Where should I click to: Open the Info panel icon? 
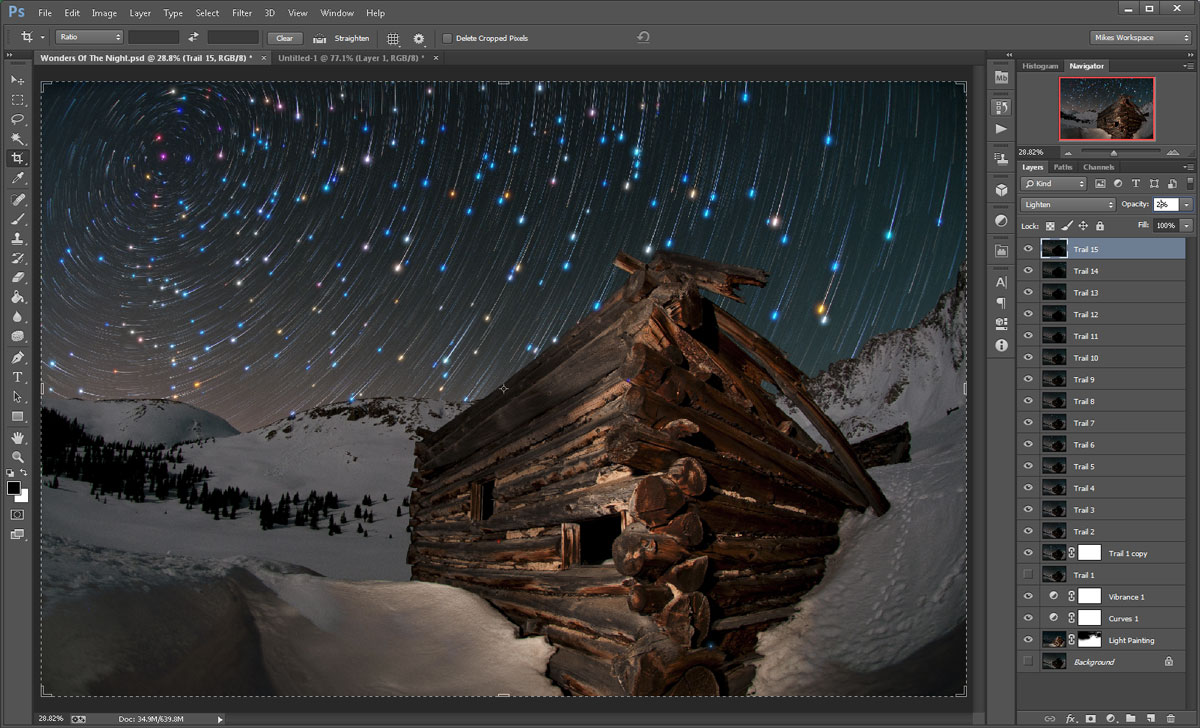click(1001, 345)
